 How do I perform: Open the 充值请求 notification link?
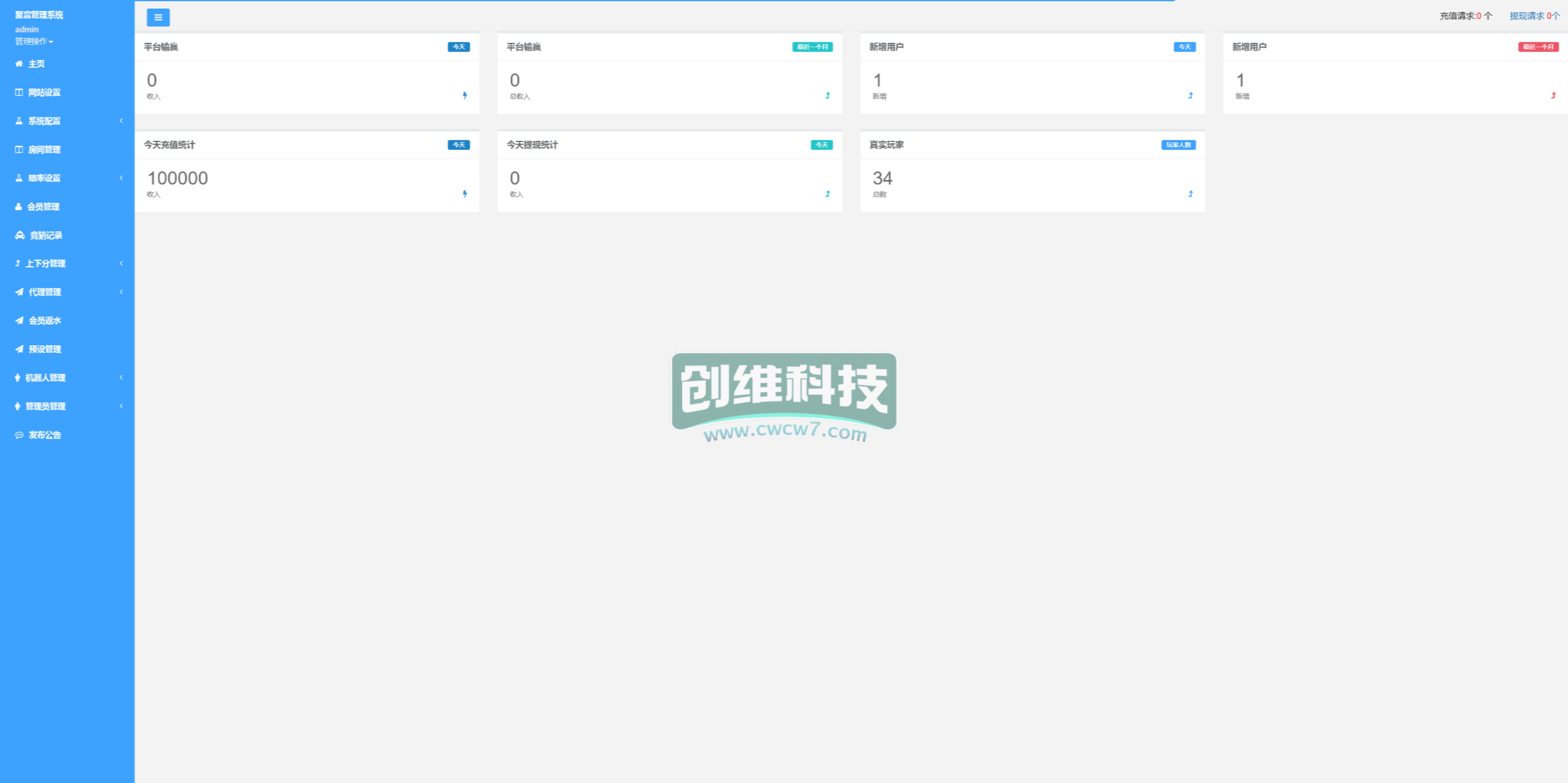pos(1466,16)
